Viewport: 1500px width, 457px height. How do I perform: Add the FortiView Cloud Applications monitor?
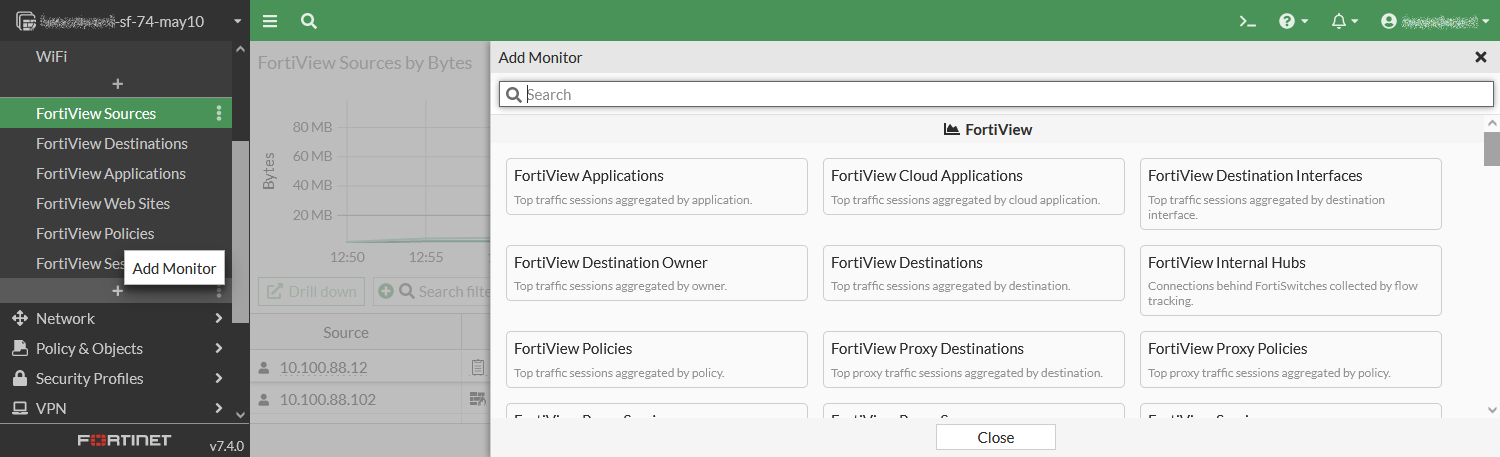tap(973, 186)
